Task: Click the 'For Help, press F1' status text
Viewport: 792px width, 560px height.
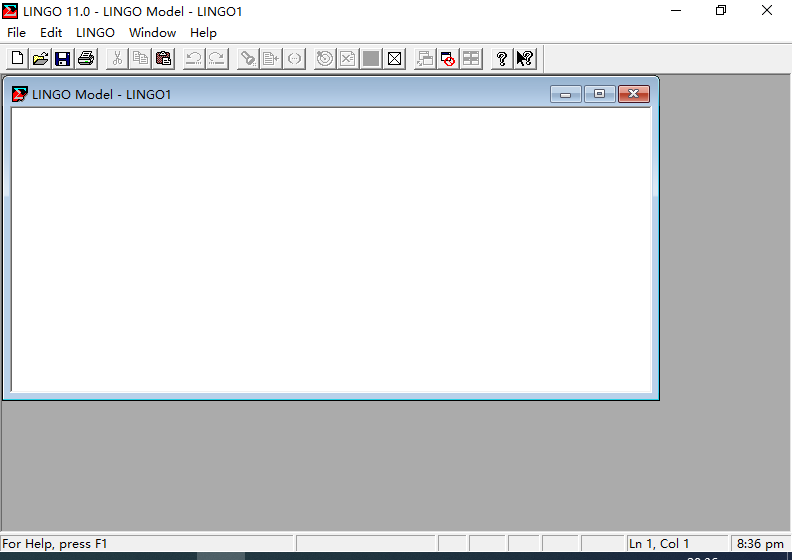Action: pos(55,544)
